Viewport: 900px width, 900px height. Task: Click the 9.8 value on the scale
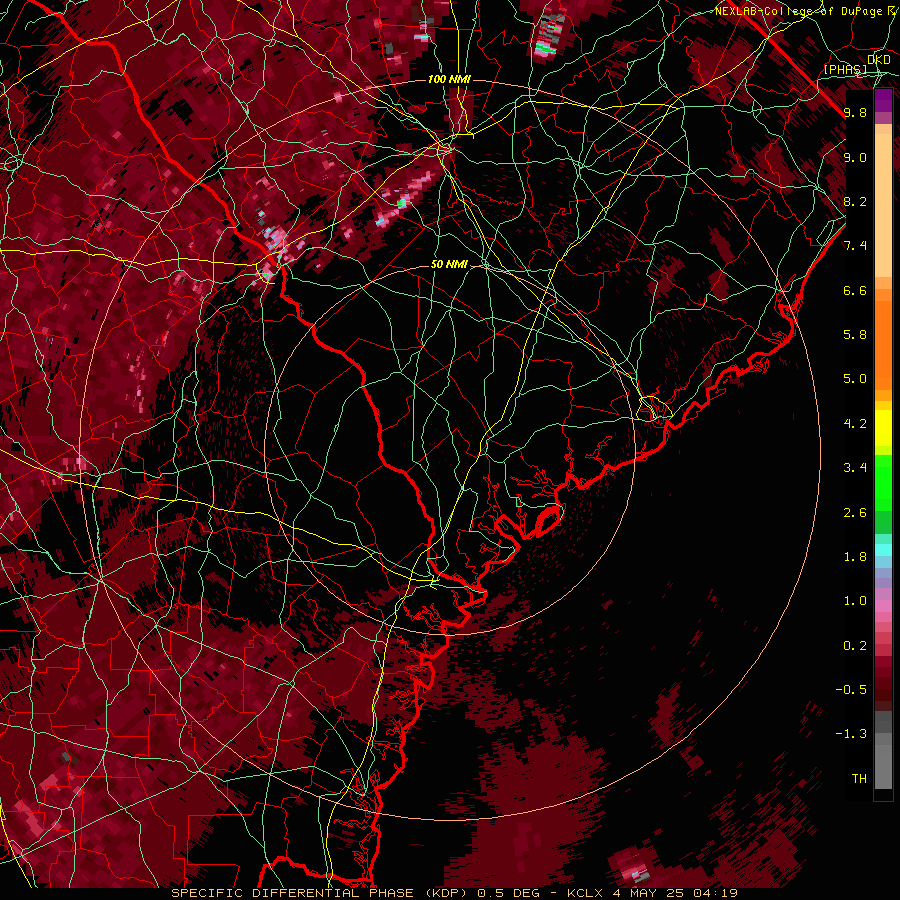855,113
